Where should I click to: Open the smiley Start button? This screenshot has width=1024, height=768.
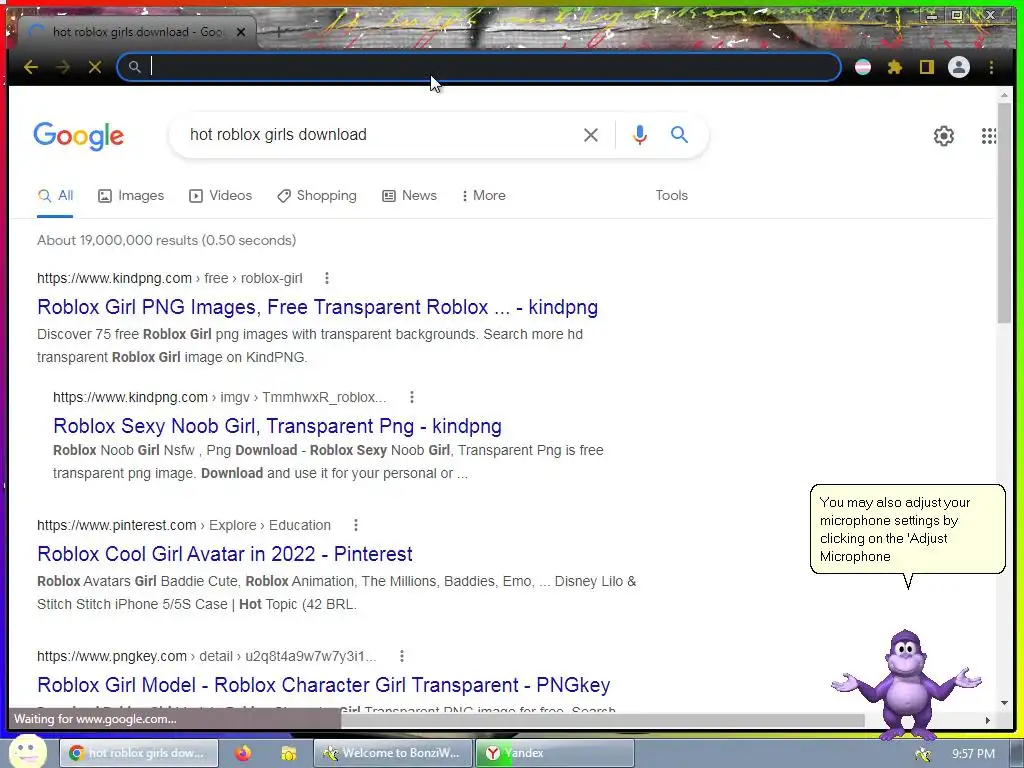pos(27,752)
